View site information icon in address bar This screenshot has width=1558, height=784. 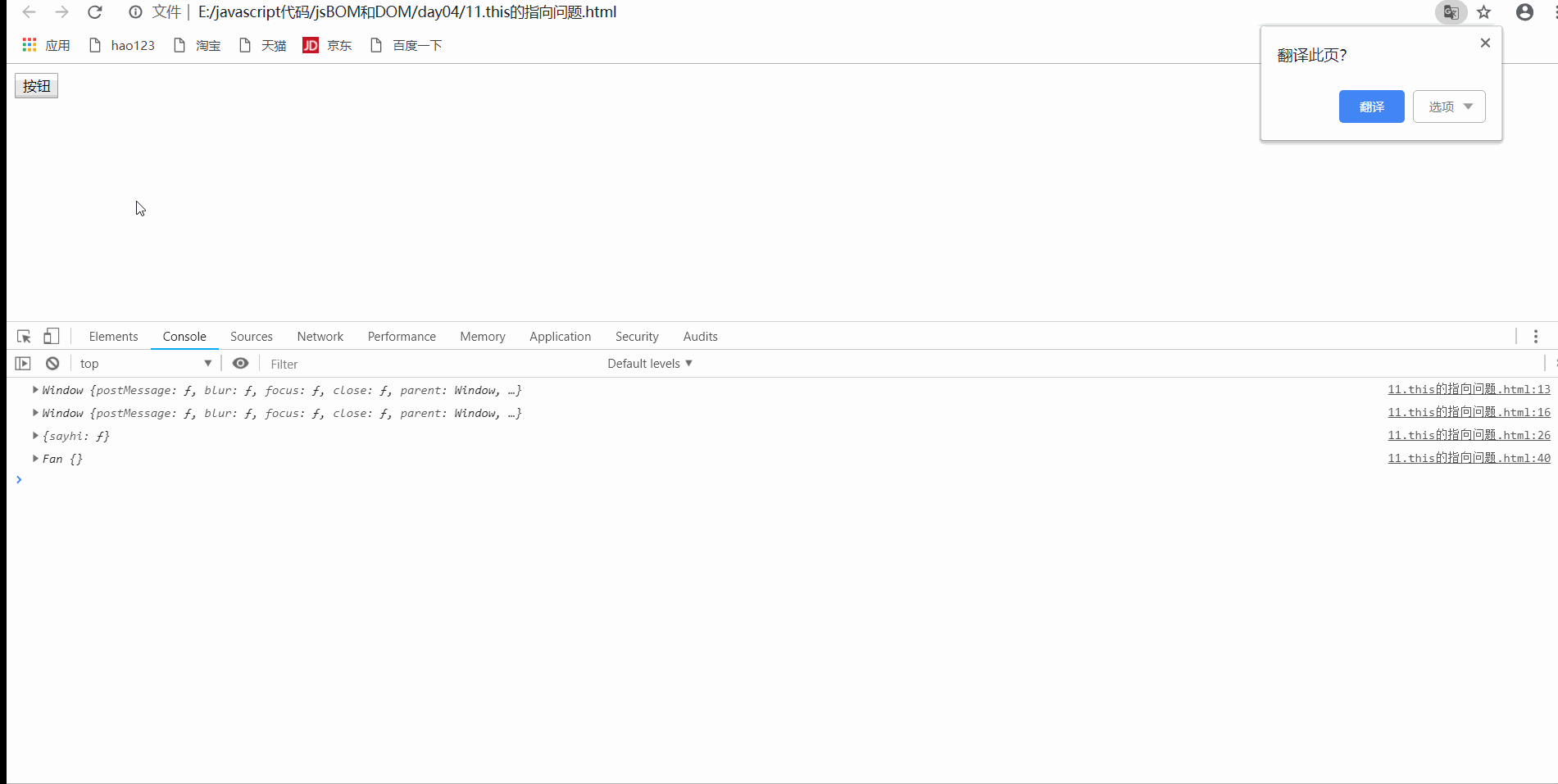[135, 12]
